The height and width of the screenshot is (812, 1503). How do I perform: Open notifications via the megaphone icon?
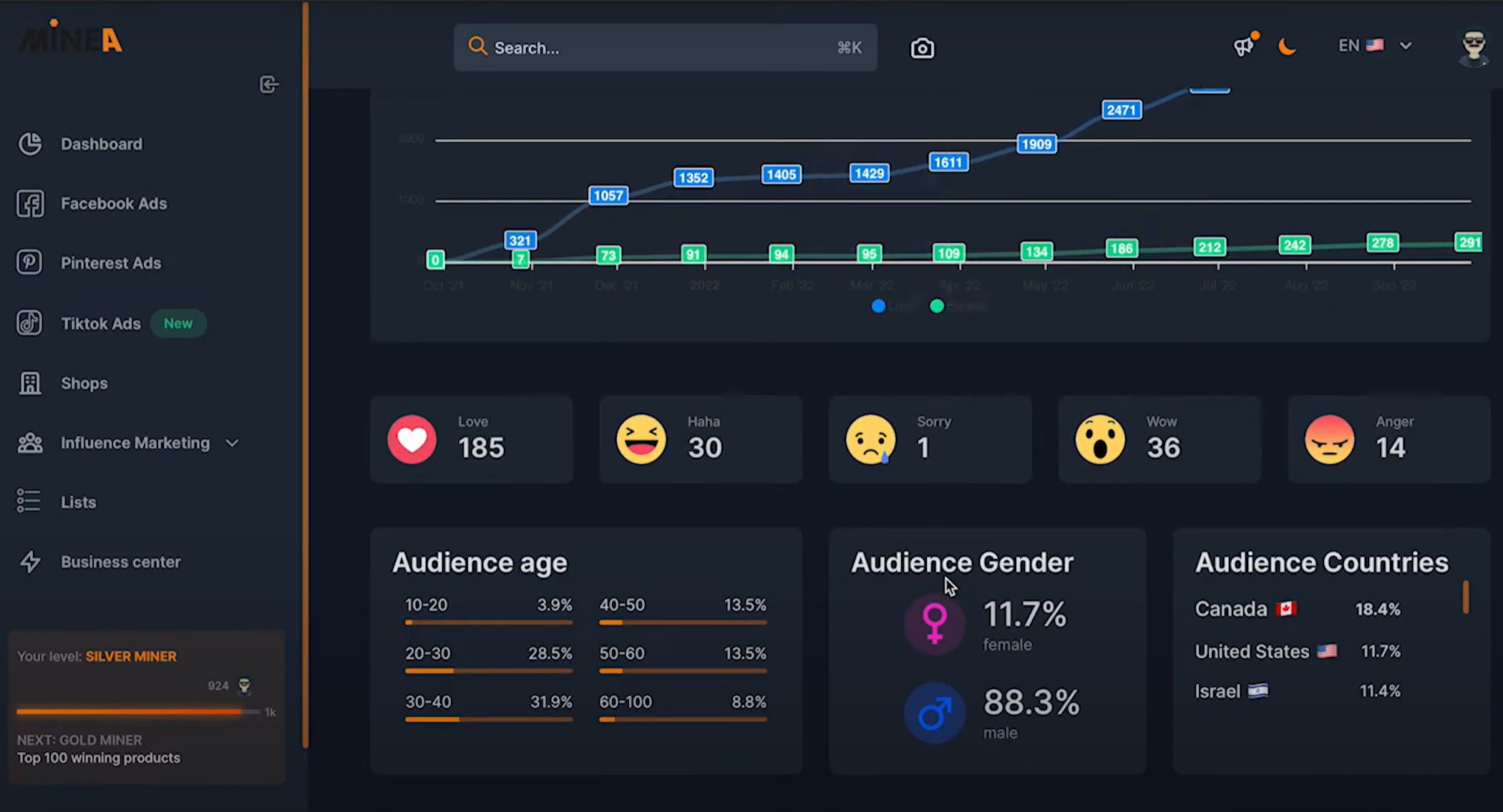(1243, 45)
